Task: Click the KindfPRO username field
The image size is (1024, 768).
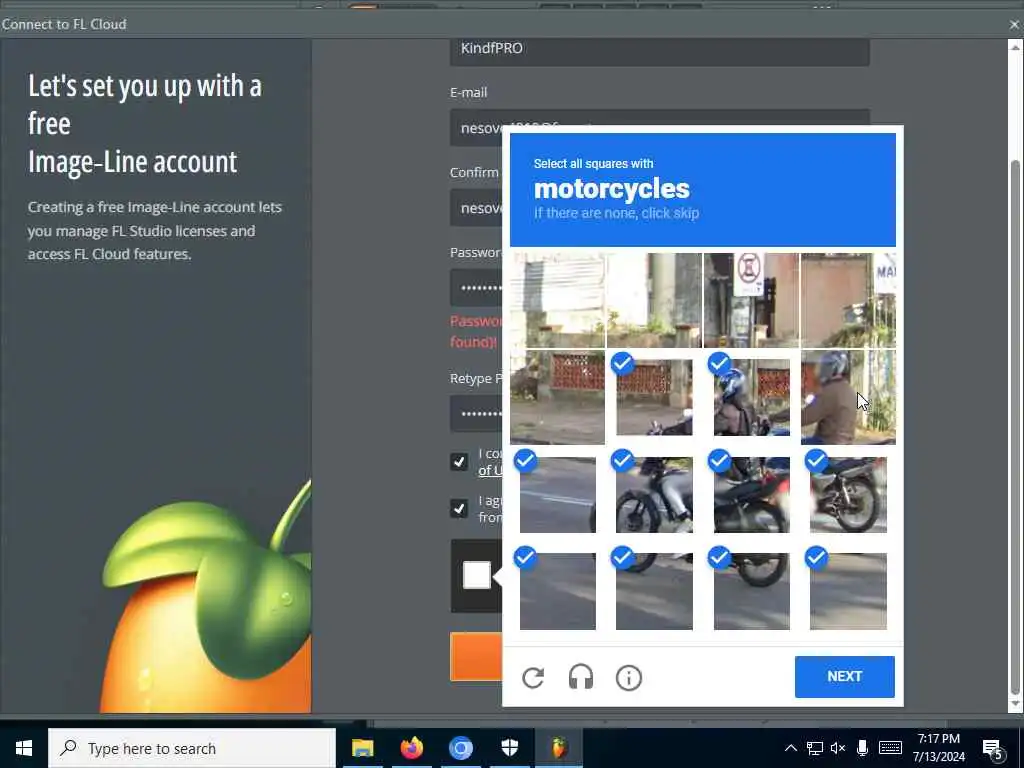Action: coord(659,50)
